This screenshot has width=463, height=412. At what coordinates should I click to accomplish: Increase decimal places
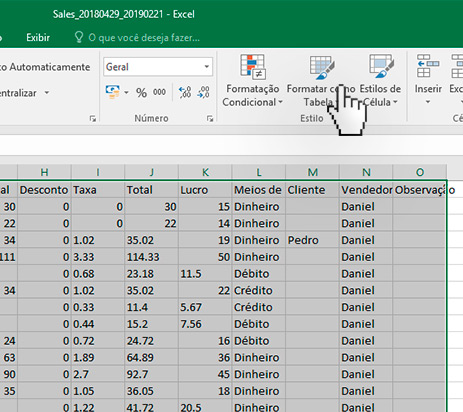pos(185,92)
